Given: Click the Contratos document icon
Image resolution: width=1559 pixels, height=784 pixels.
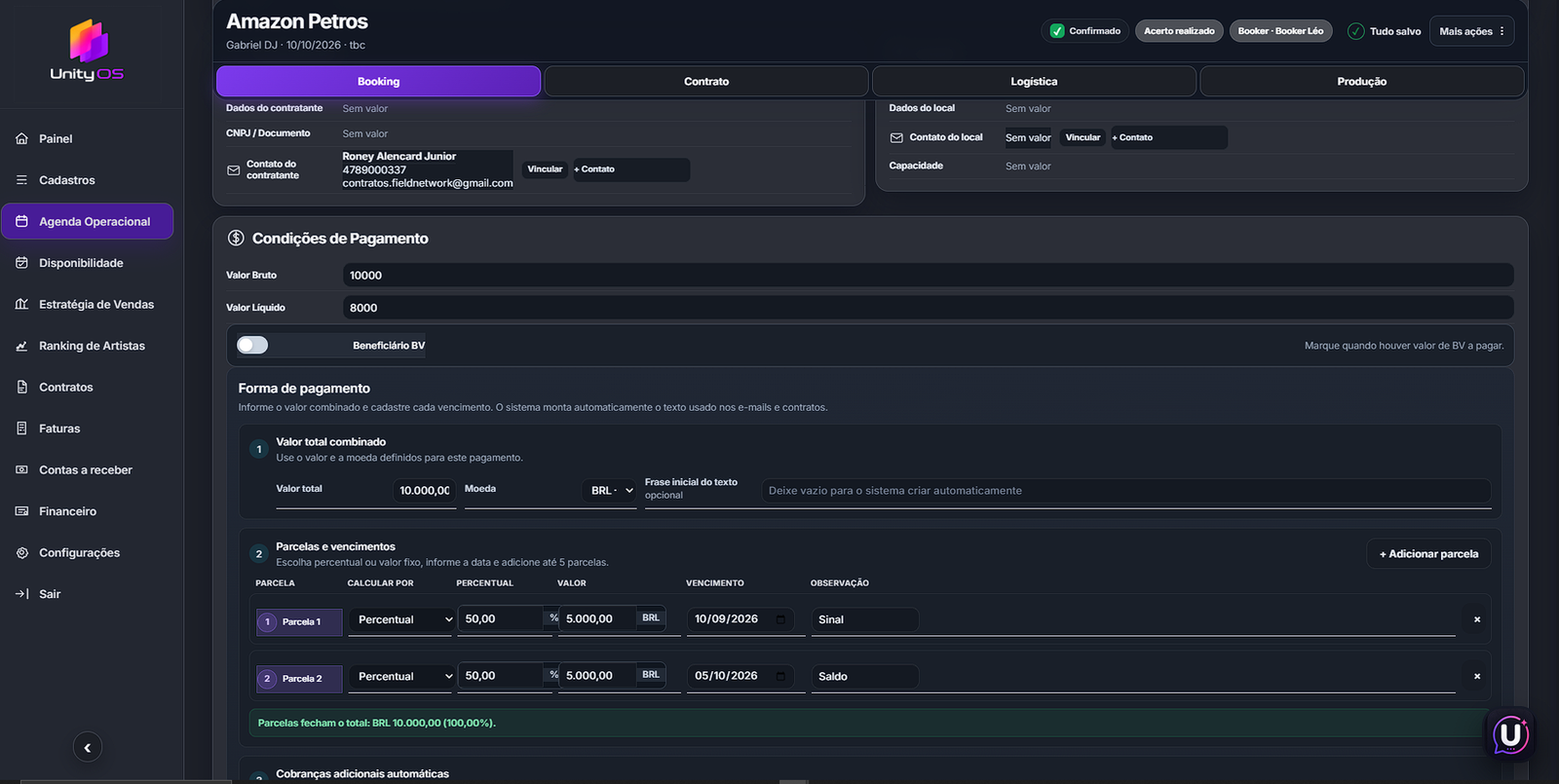Looking at the screenshot, I should 21,387.
